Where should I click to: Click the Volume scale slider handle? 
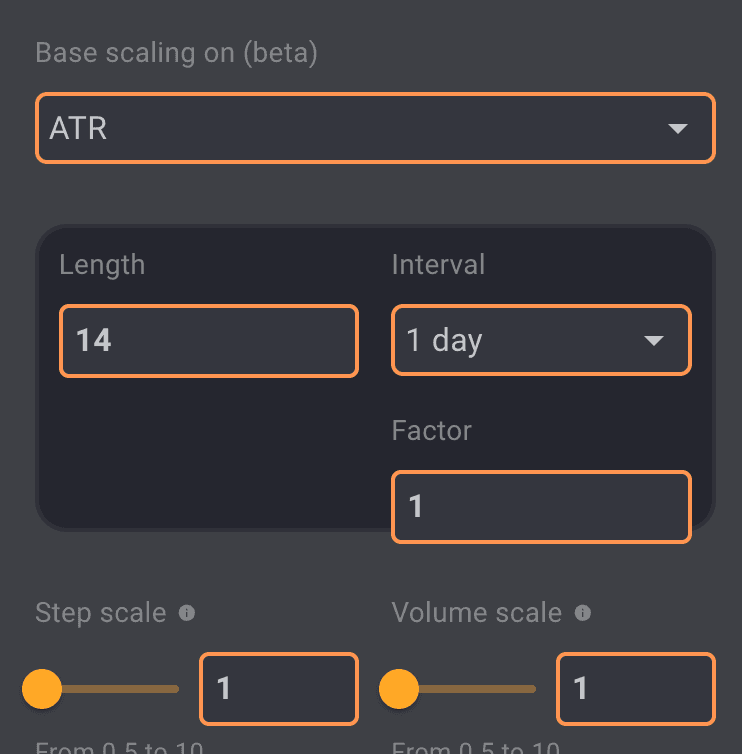coord(399,688)
